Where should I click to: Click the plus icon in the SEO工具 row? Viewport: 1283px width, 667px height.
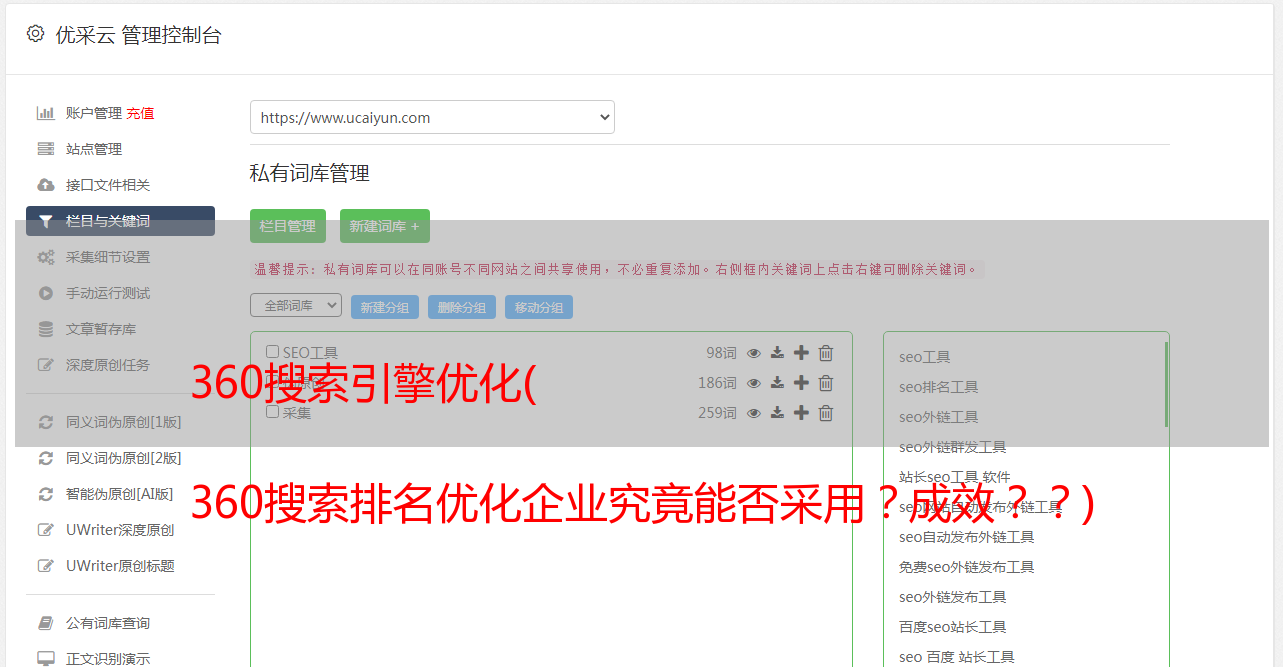point(801,353)
